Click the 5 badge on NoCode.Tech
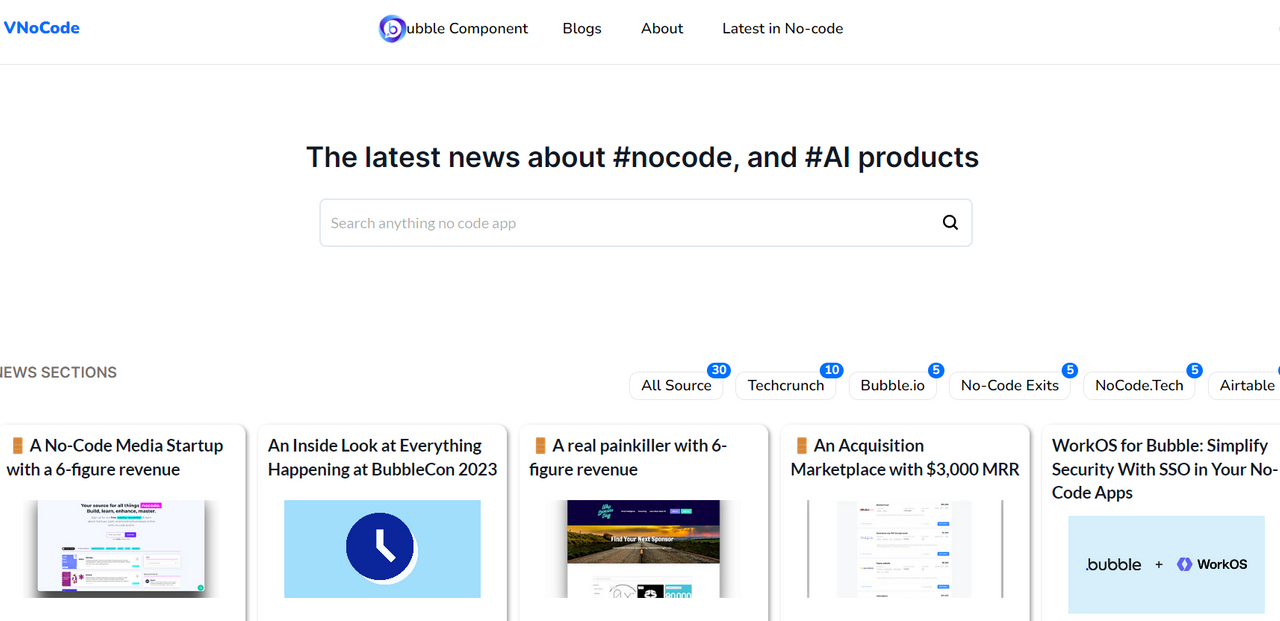Image resolution: width=1280 pixels, height=621 pixels. (1194, 371)
